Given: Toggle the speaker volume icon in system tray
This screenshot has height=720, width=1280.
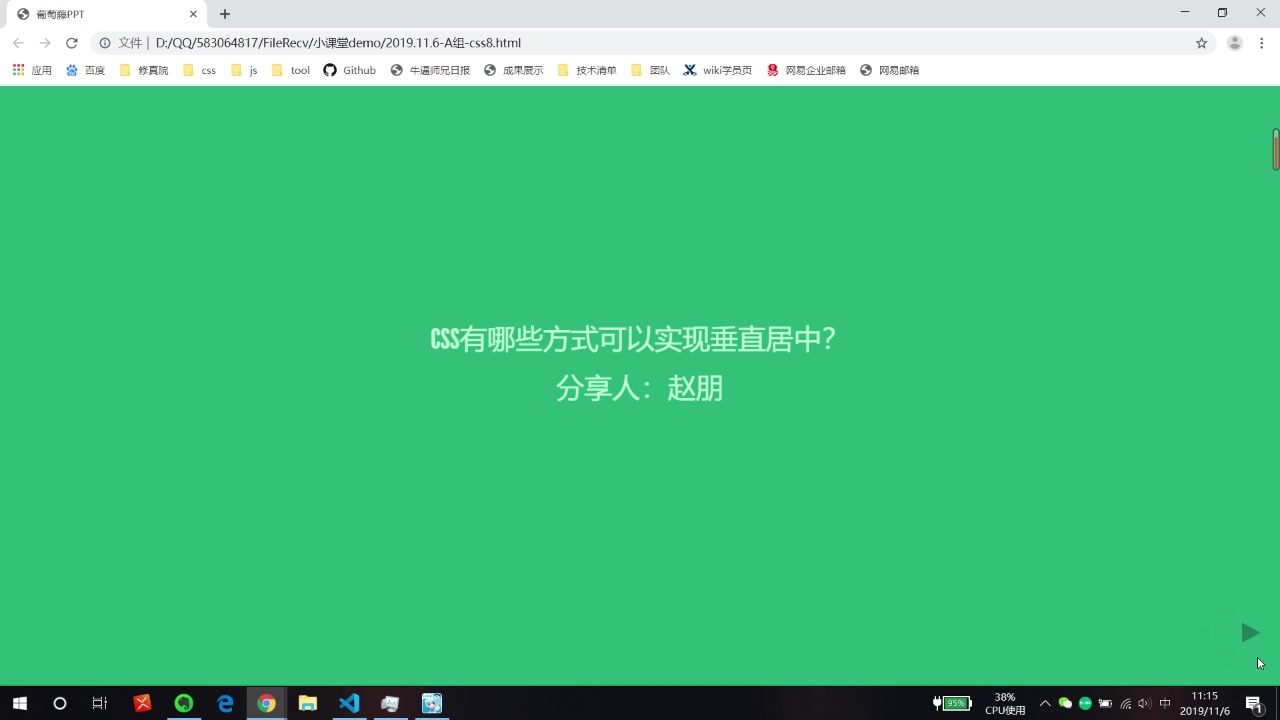Looking at the screenshot, I should (1143, 703).
